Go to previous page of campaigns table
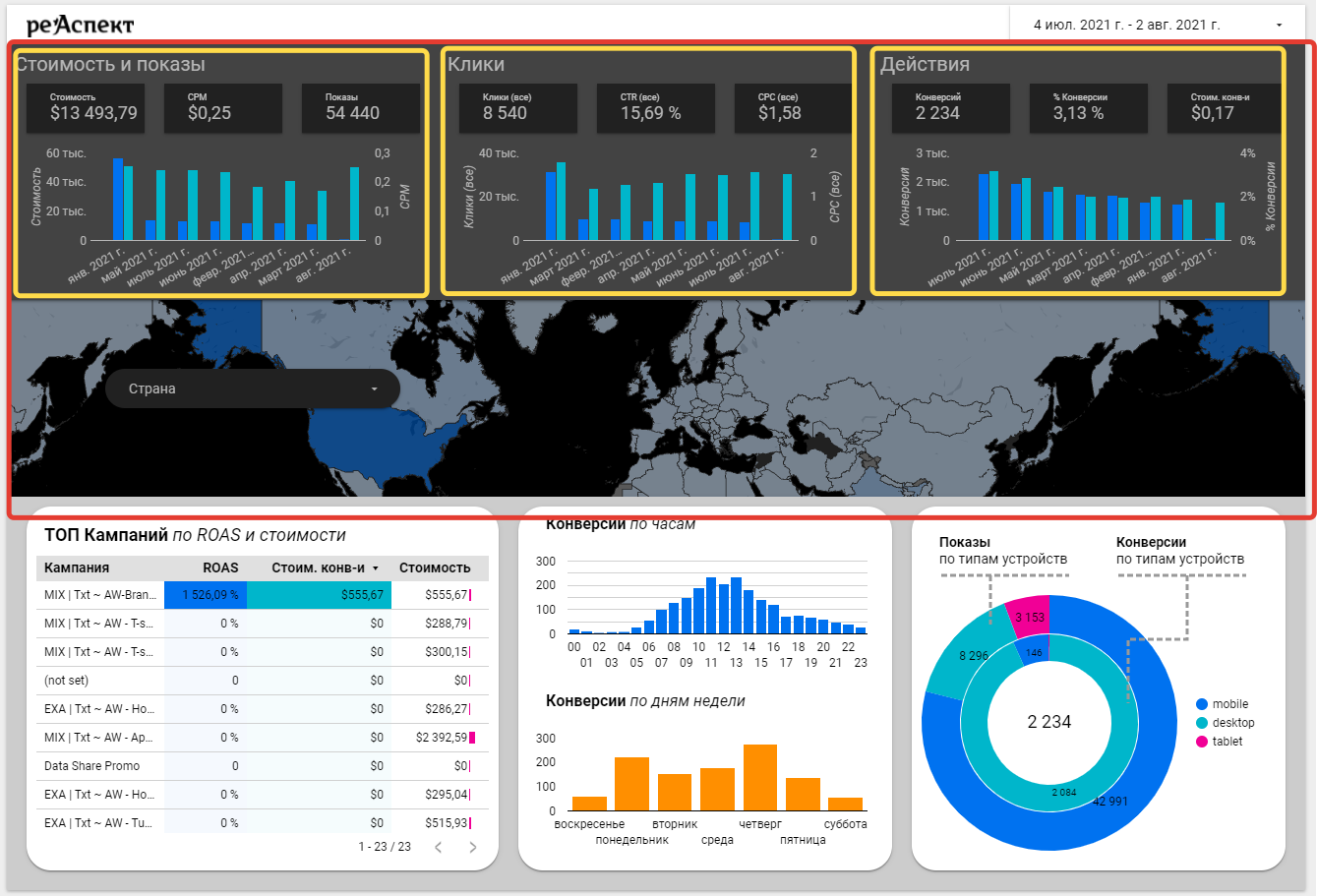The image size is (1317, 896). 439,847
